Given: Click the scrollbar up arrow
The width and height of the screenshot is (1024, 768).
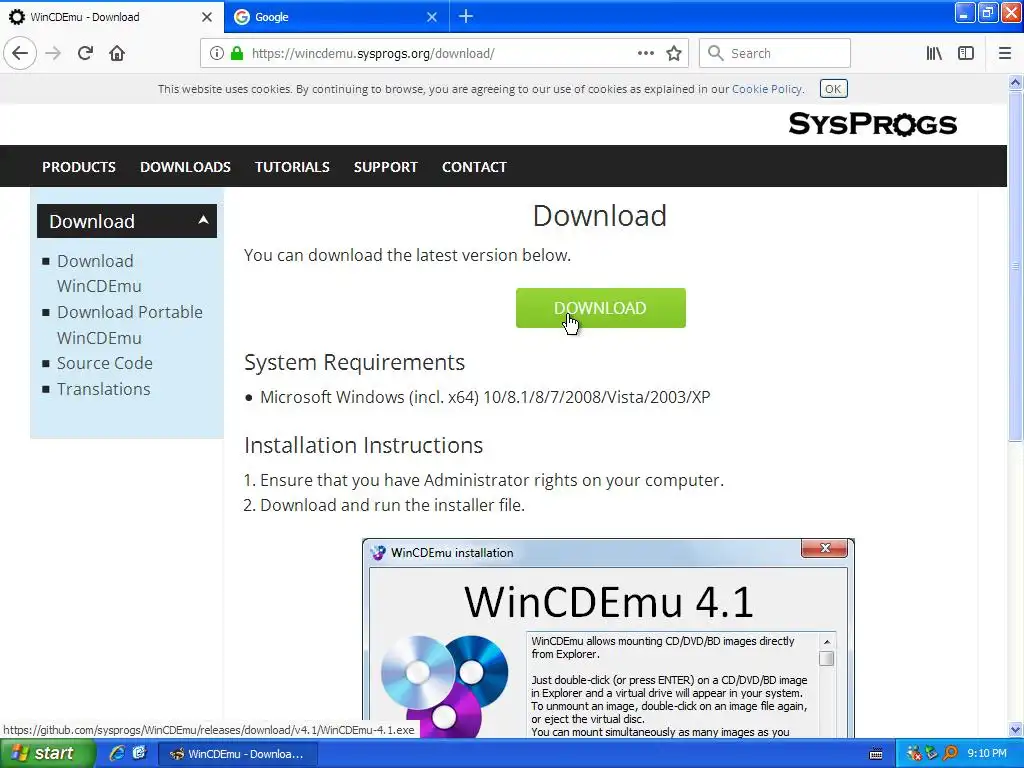Looking at the screenshot, I should click(1015, 82).
